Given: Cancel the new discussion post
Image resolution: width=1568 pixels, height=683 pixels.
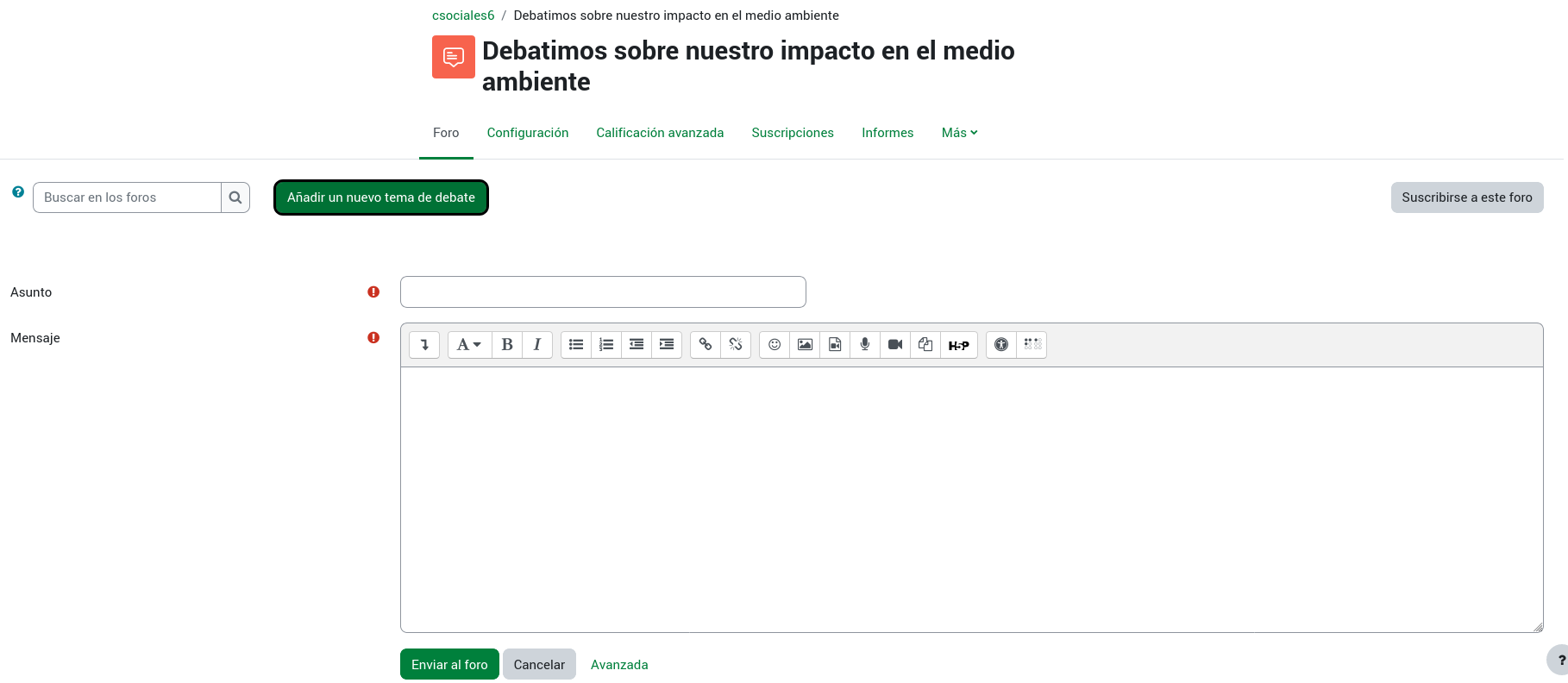Looking at the screenshot, I should pyautogui.click(x=539, y=664).
